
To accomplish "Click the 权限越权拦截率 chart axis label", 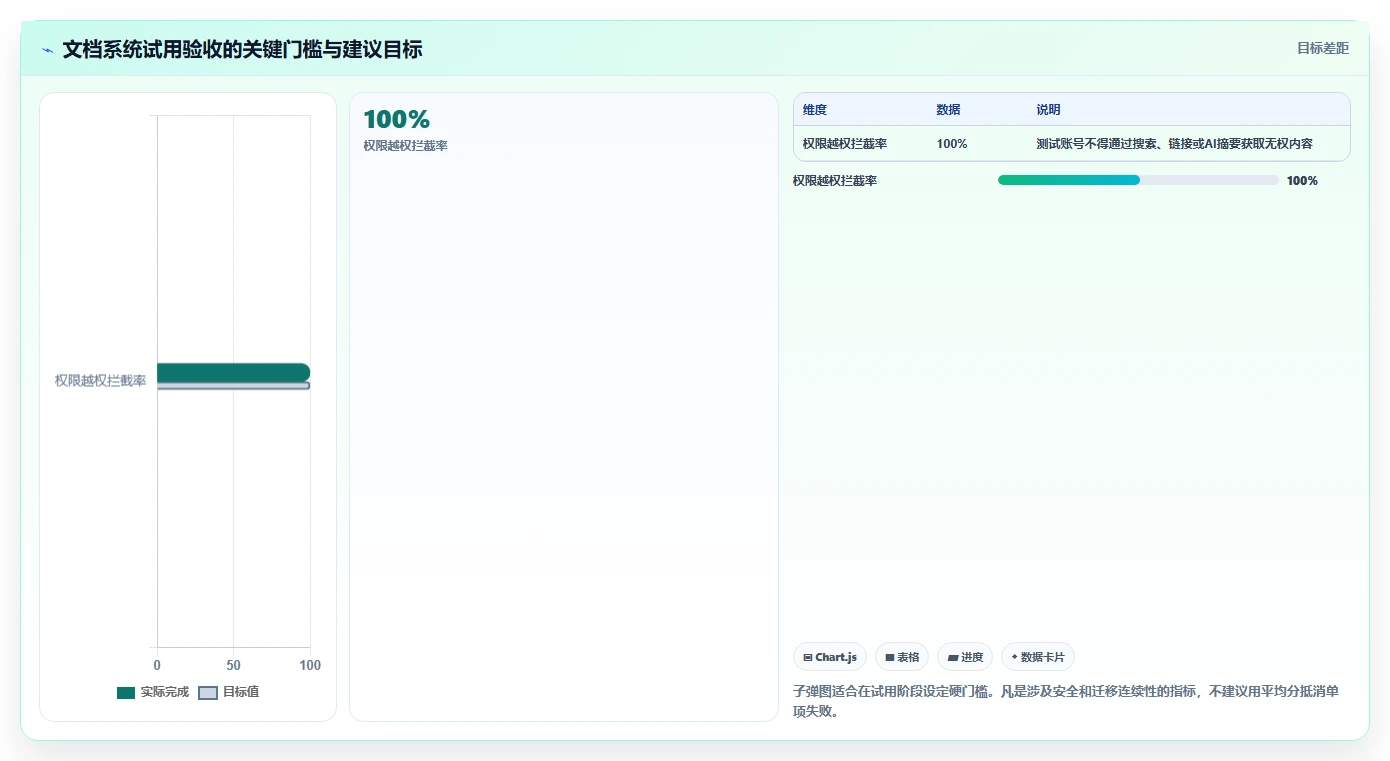I will point(100,381).
